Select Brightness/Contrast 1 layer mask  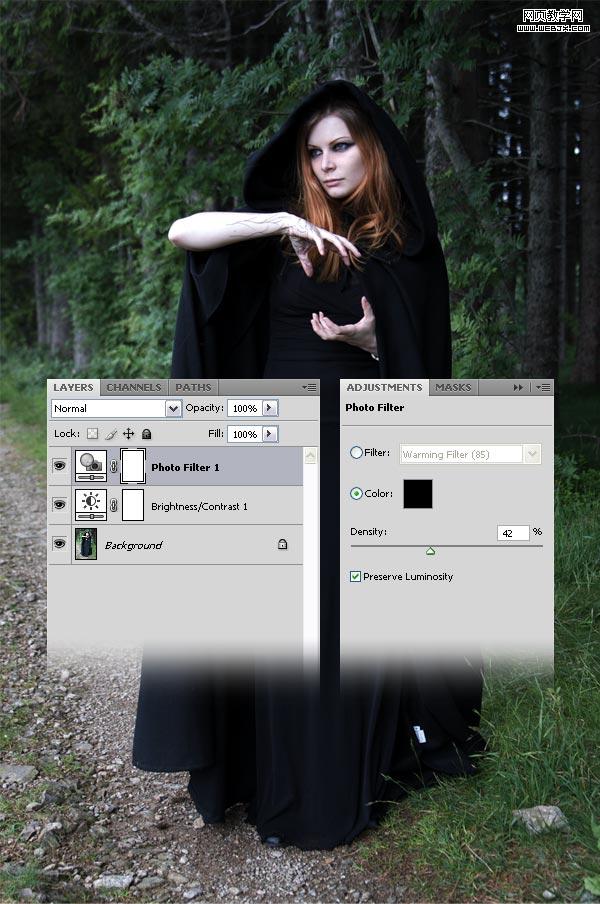coord(133,505)
